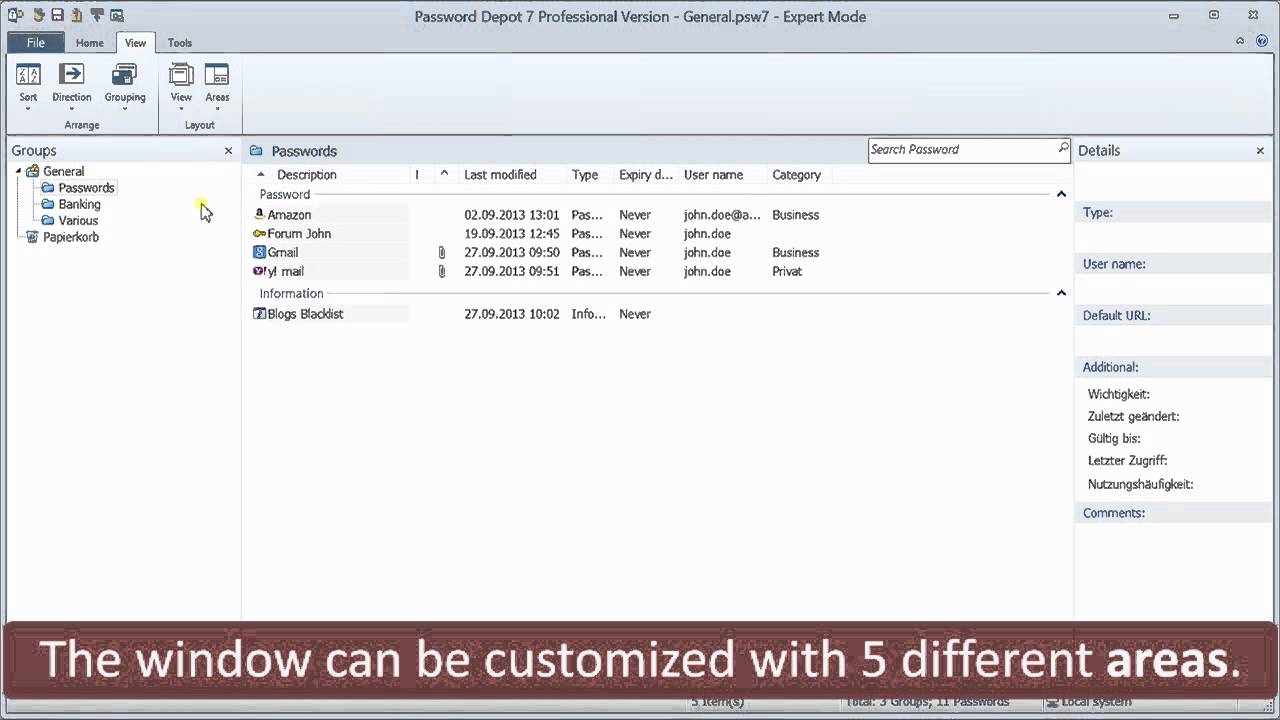Click Business category in the Gmail row
Viewport: 1280px width, 720px height.
(x=796, y=253)
